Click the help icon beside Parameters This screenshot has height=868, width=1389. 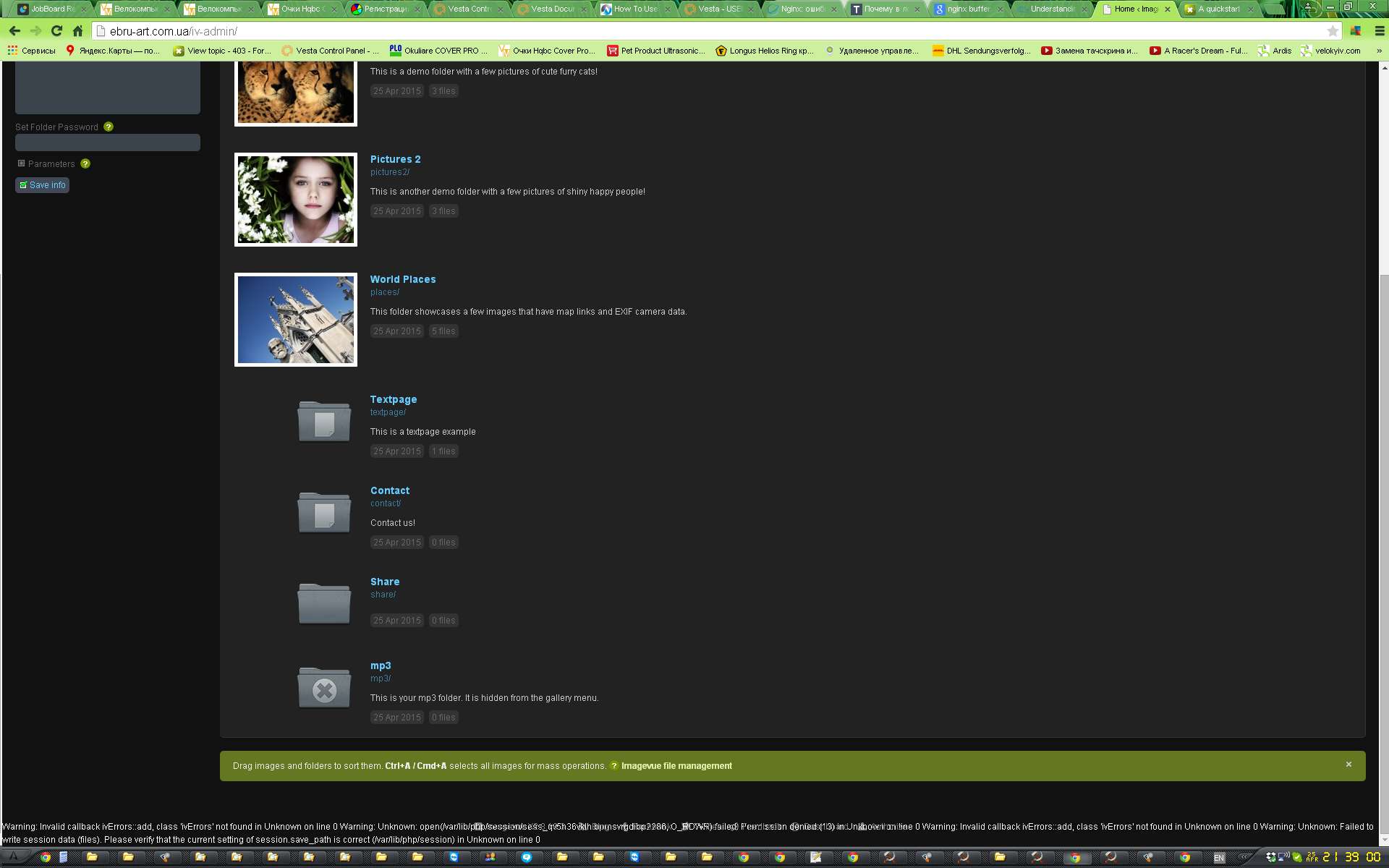85,163
